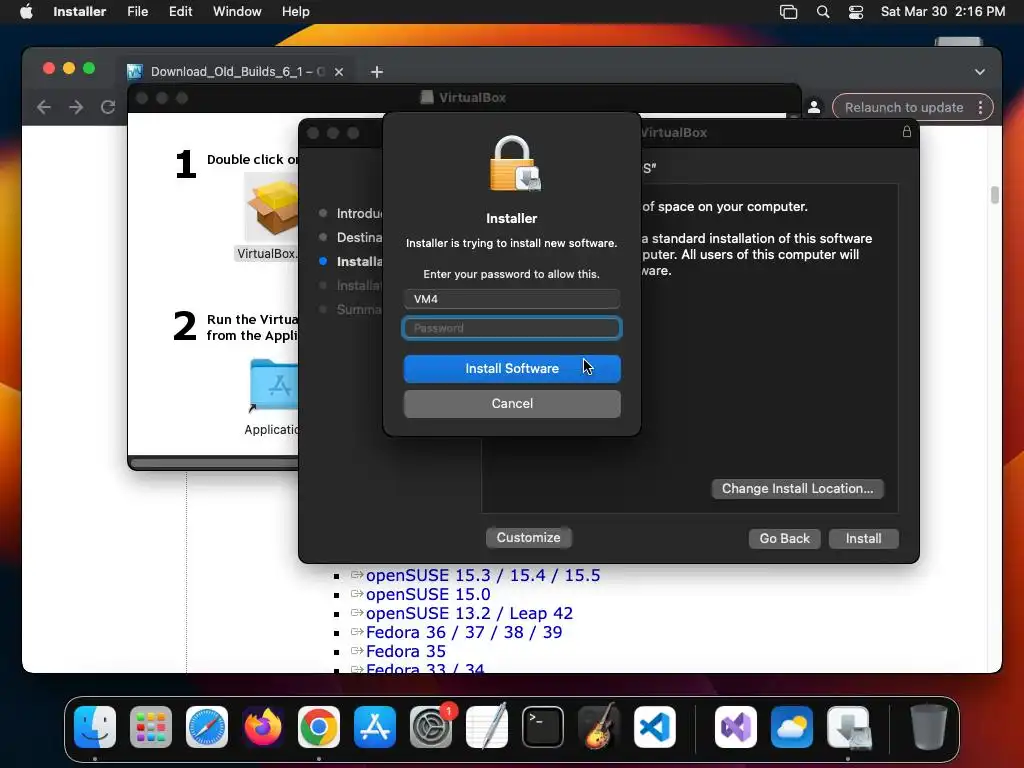This screenshot has height=768, width=1024.
Task: Click the Install button in VirtualBox installer
Action: (x=863, y=538)
